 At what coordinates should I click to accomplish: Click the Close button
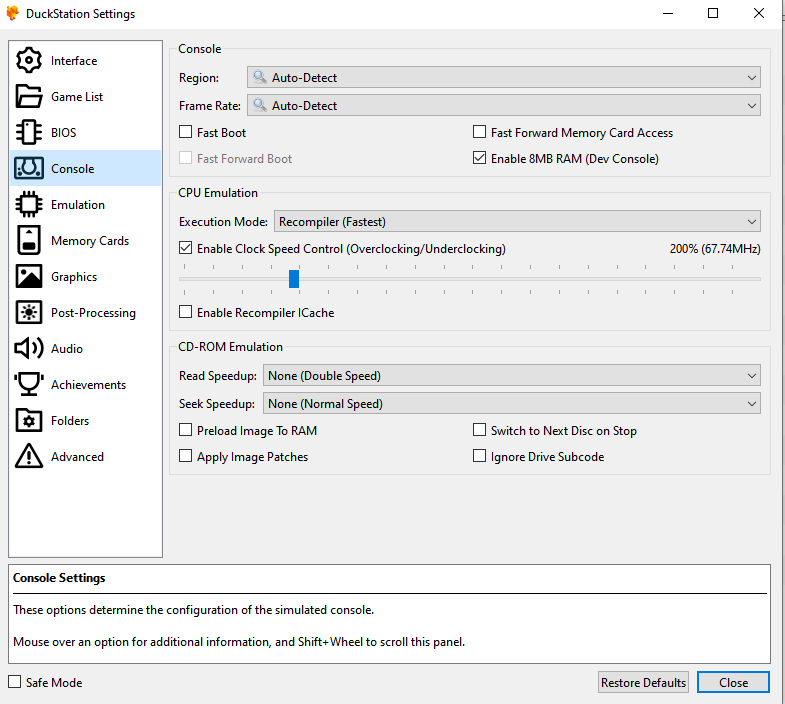[733, 682]
